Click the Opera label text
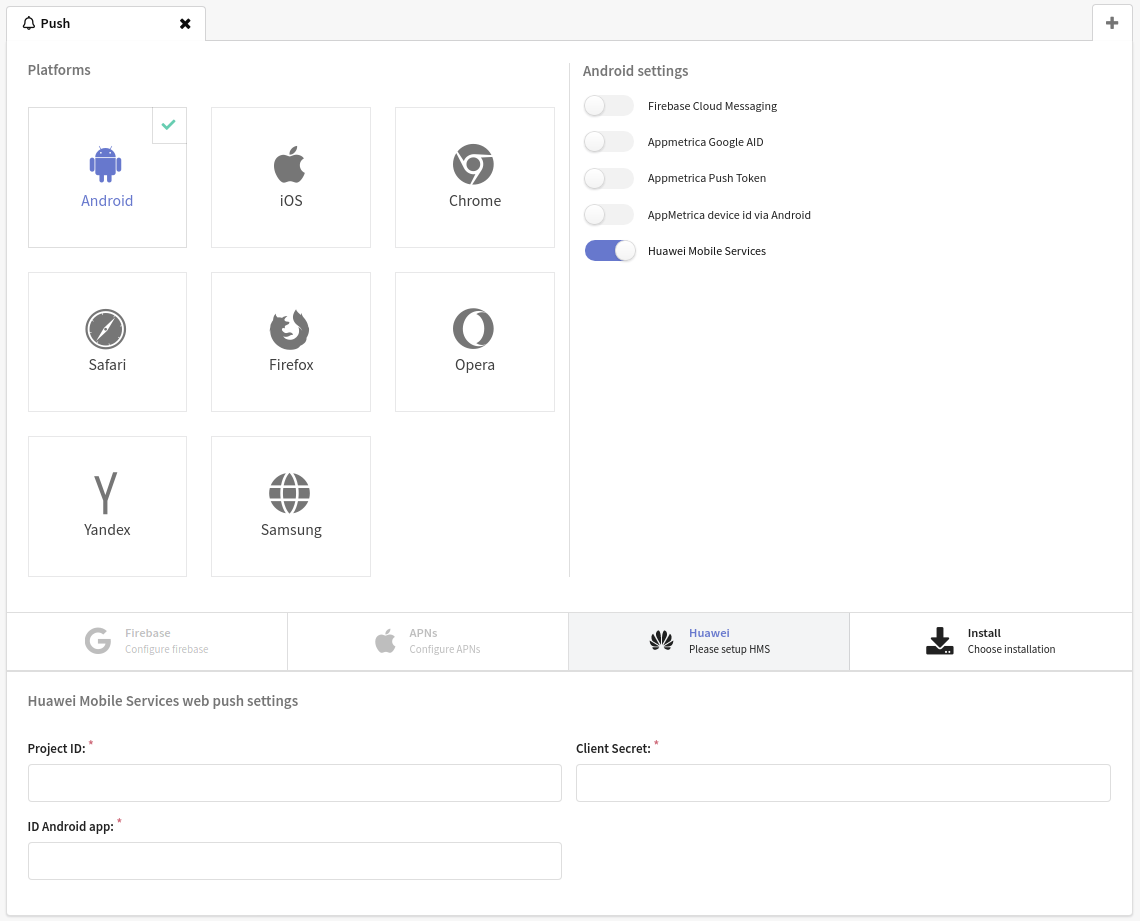The width and height of the screenshot is (1140, 921). (475, 365)
